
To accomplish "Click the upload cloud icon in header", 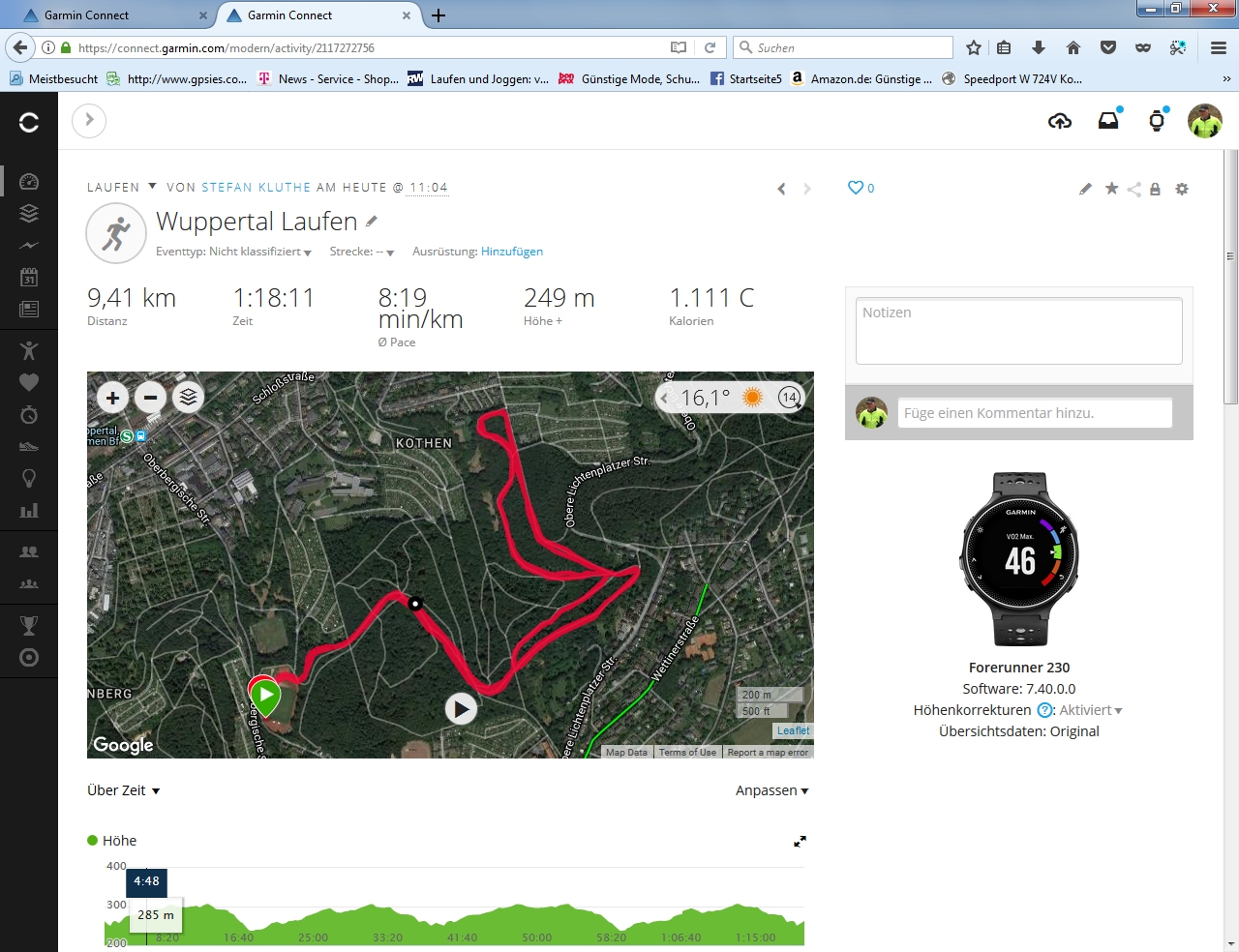I will [1060, 121].
